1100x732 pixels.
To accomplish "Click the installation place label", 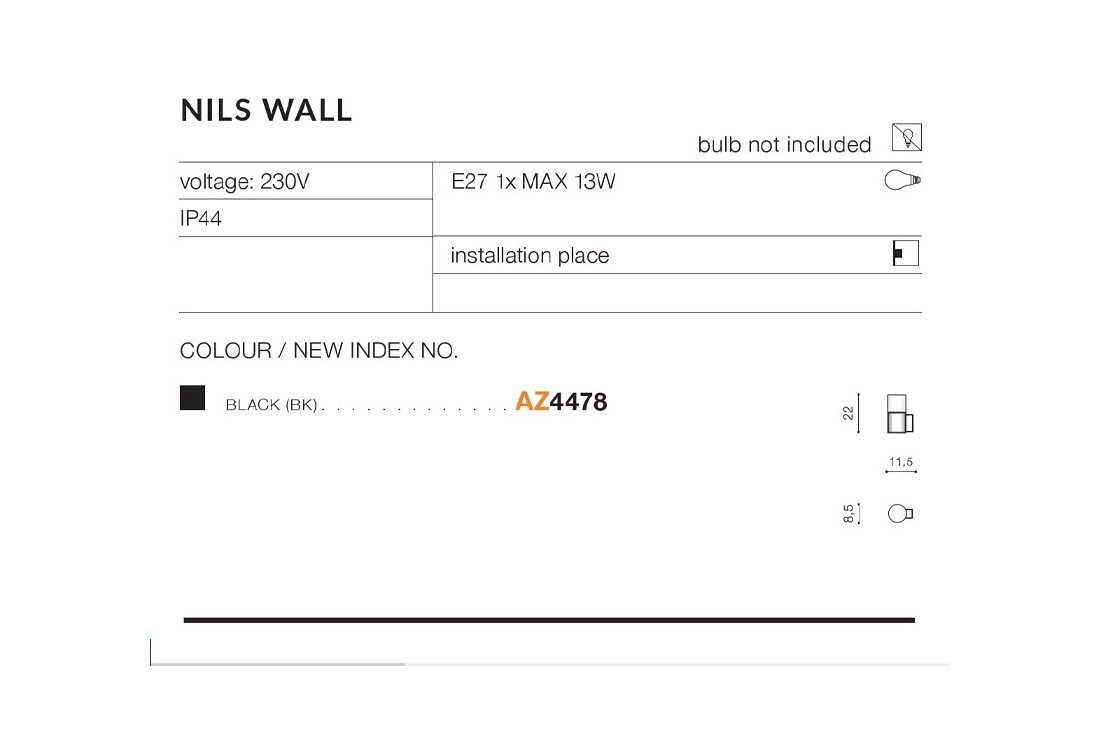I will pyautogui.click(x=529, y=256).
